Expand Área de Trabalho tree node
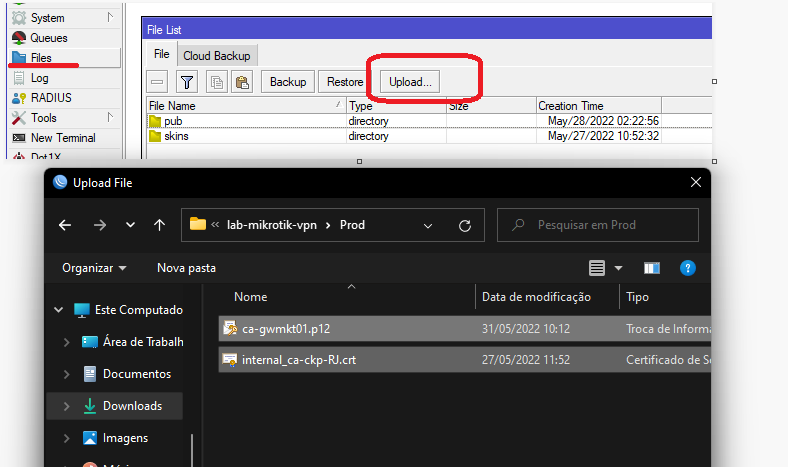788x467 pixels. (x=66, y=342)
